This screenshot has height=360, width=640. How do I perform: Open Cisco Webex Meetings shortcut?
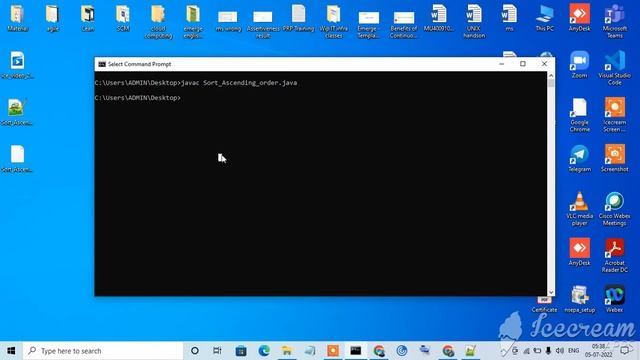click(615, 209)
